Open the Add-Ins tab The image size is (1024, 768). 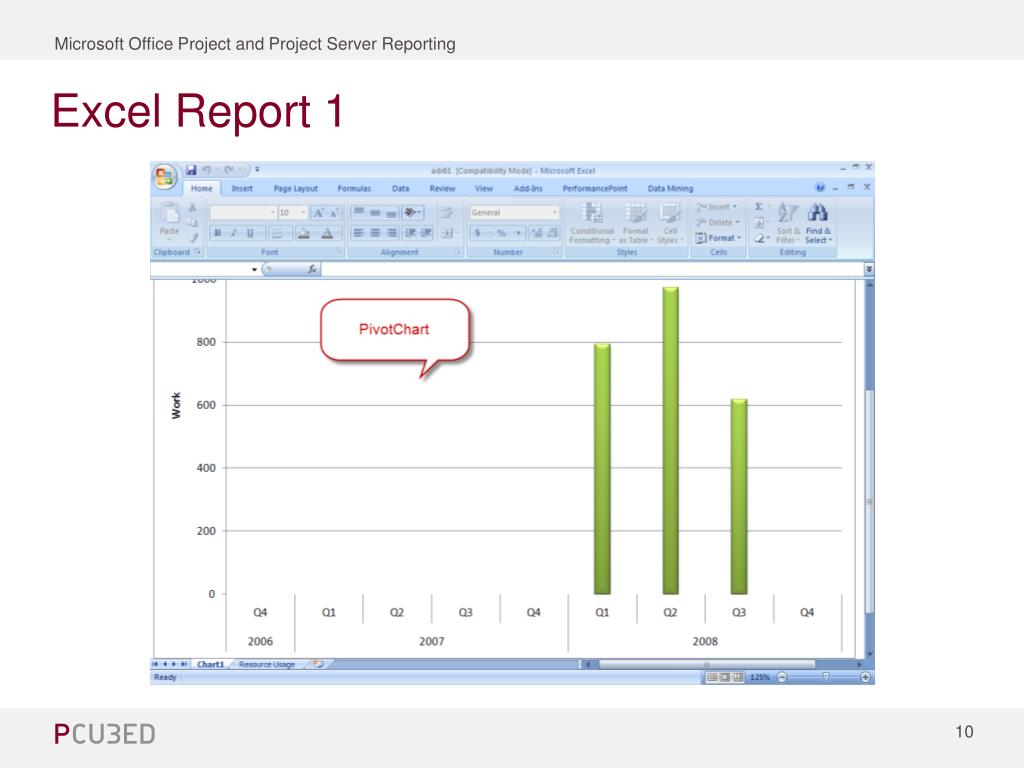click(528, 189)
